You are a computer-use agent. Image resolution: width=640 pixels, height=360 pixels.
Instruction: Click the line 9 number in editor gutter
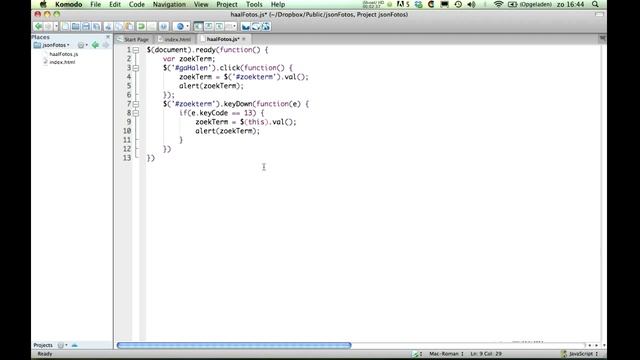coord(129,122)
